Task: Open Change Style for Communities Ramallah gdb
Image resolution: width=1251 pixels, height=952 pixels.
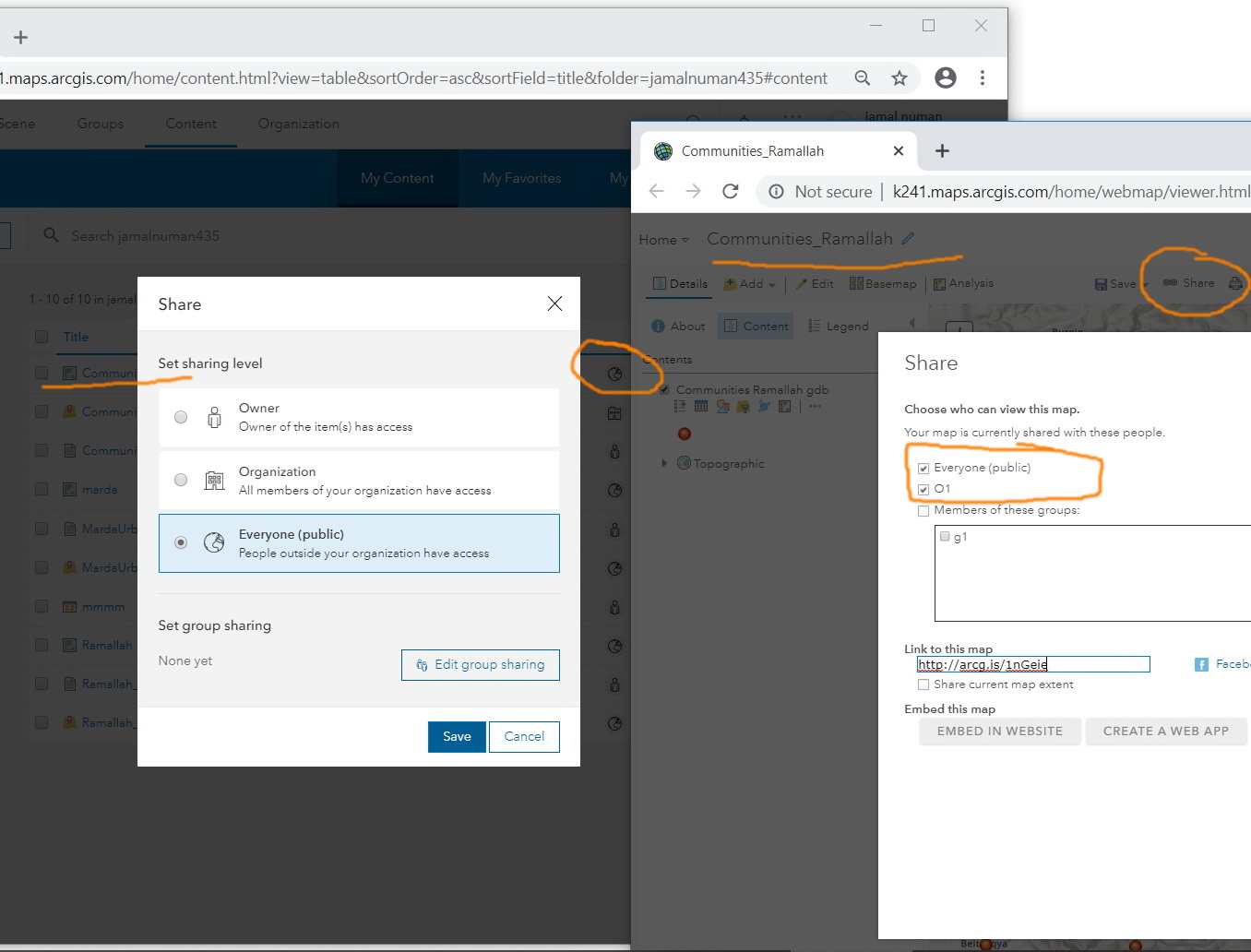Action: 722,406
